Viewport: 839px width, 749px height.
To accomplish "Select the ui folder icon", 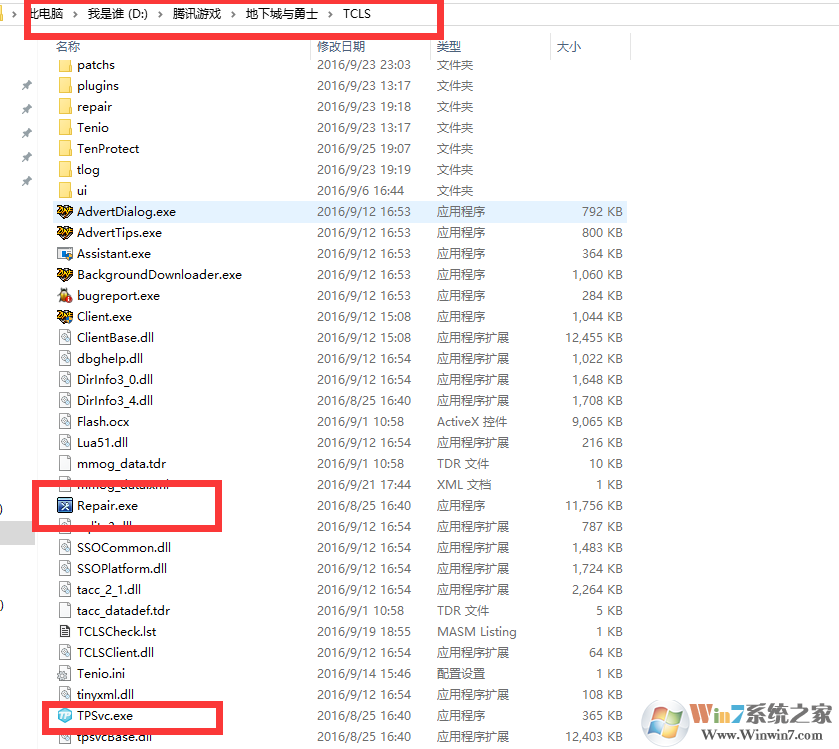I will [x=65, y=191].
